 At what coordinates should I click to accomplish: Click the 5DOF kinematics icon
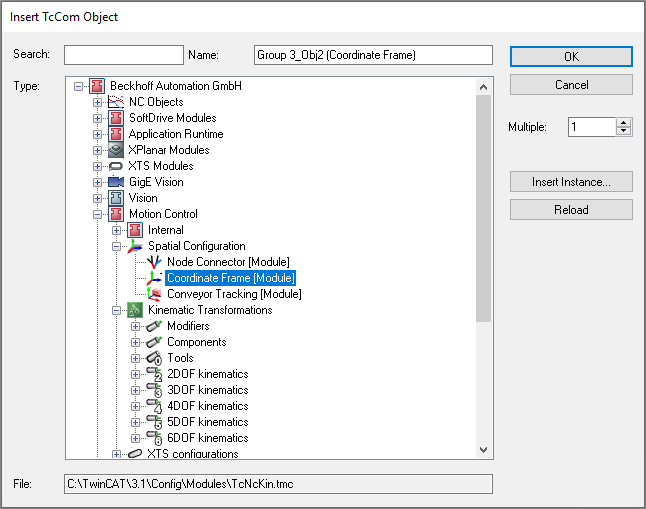tap(154, 422)
